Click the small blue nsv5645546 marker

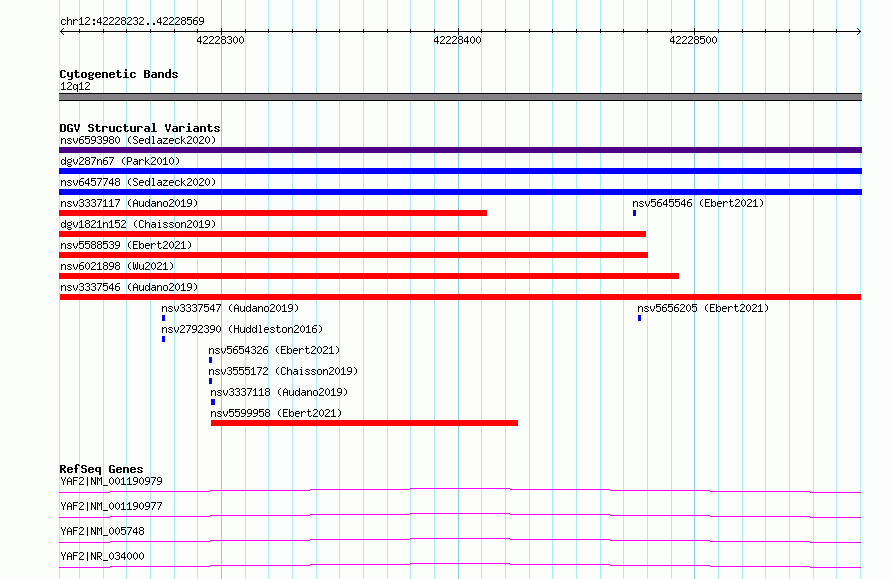tap(635, 213)
